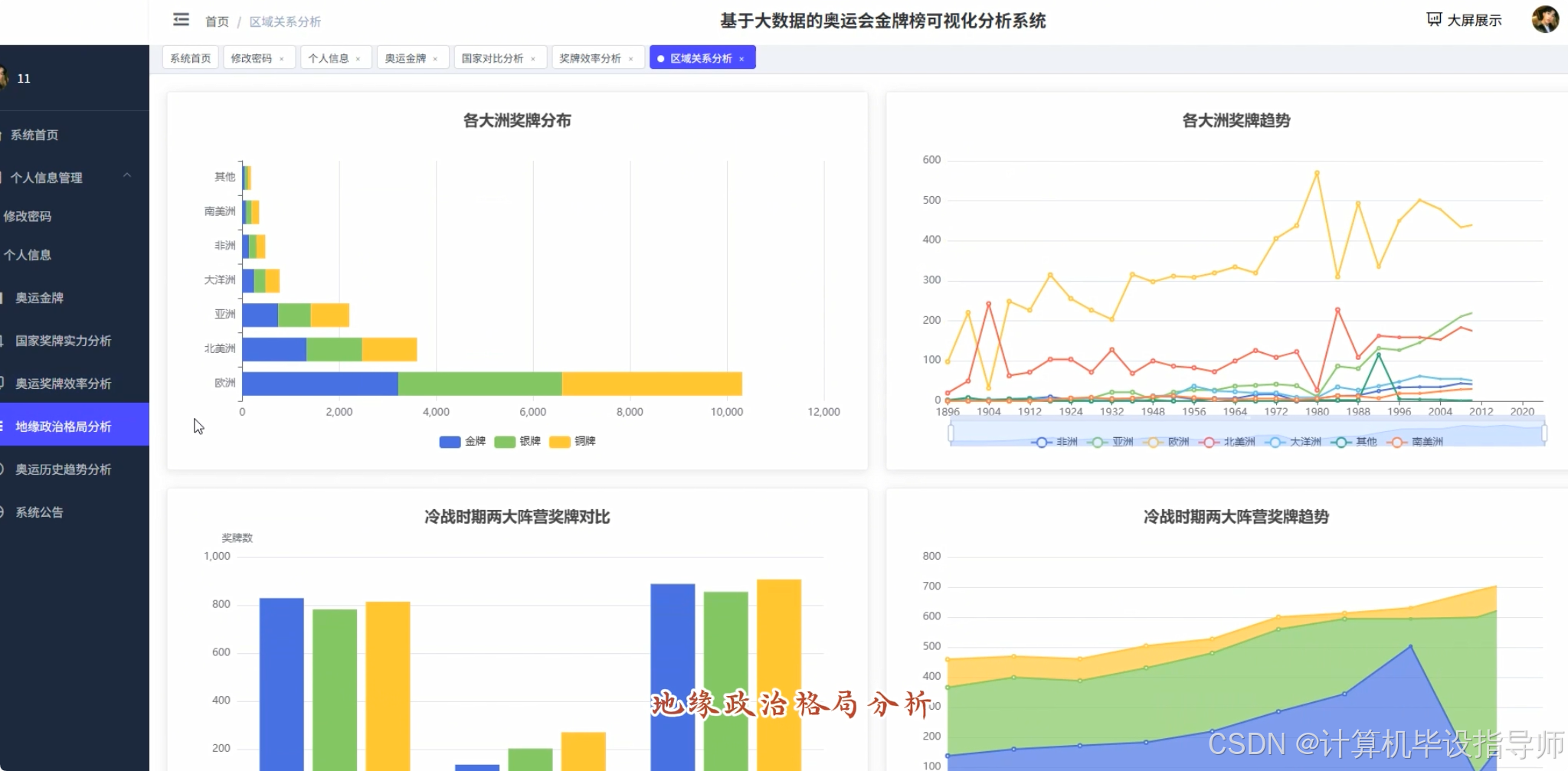
Task: Toggle 亚洲 series in trend legend
Action: (x=1111, y=442)
